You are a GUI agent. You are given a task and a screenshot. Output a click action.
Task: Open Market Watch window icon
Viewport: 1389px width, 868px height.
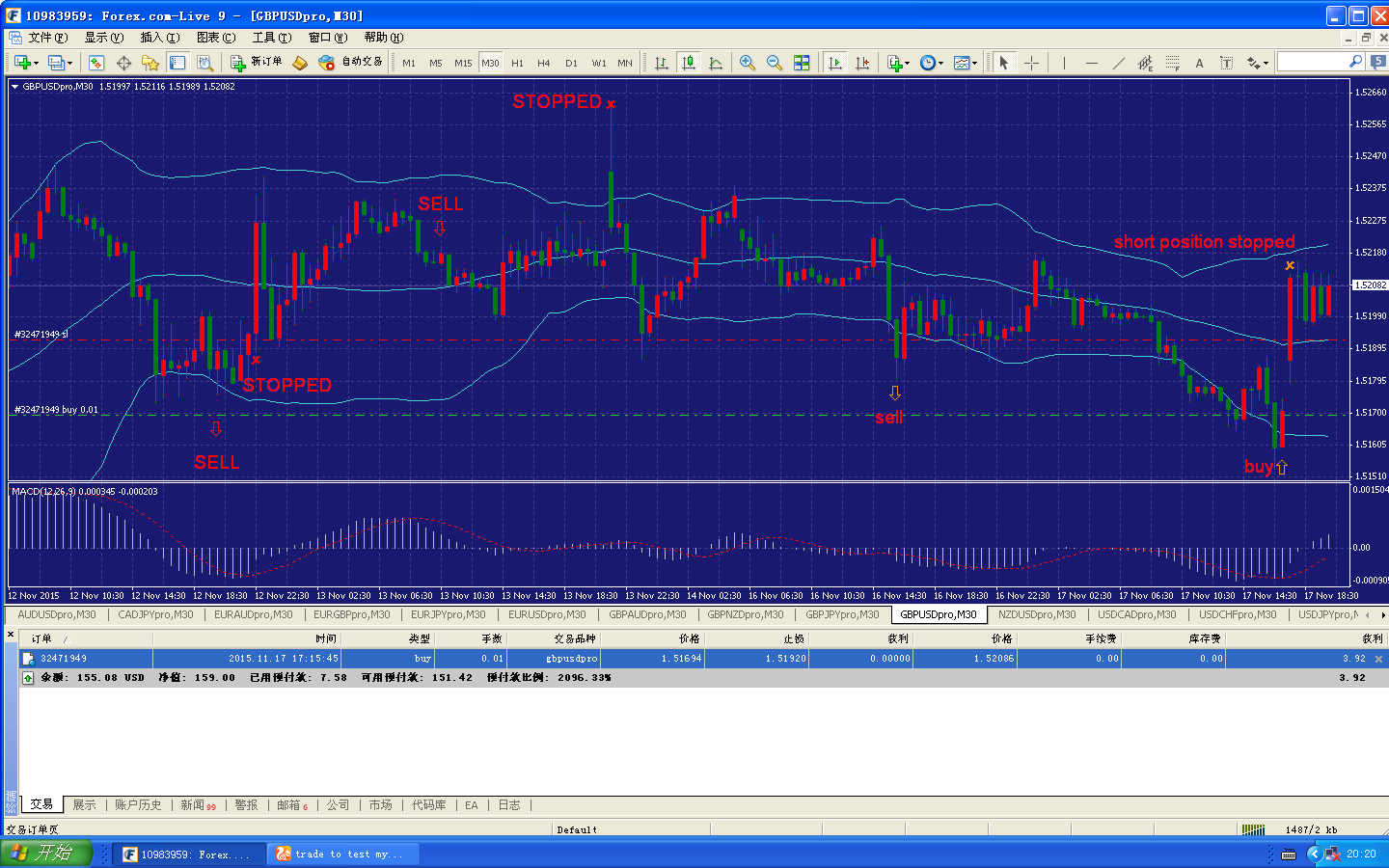click(96, 63)
